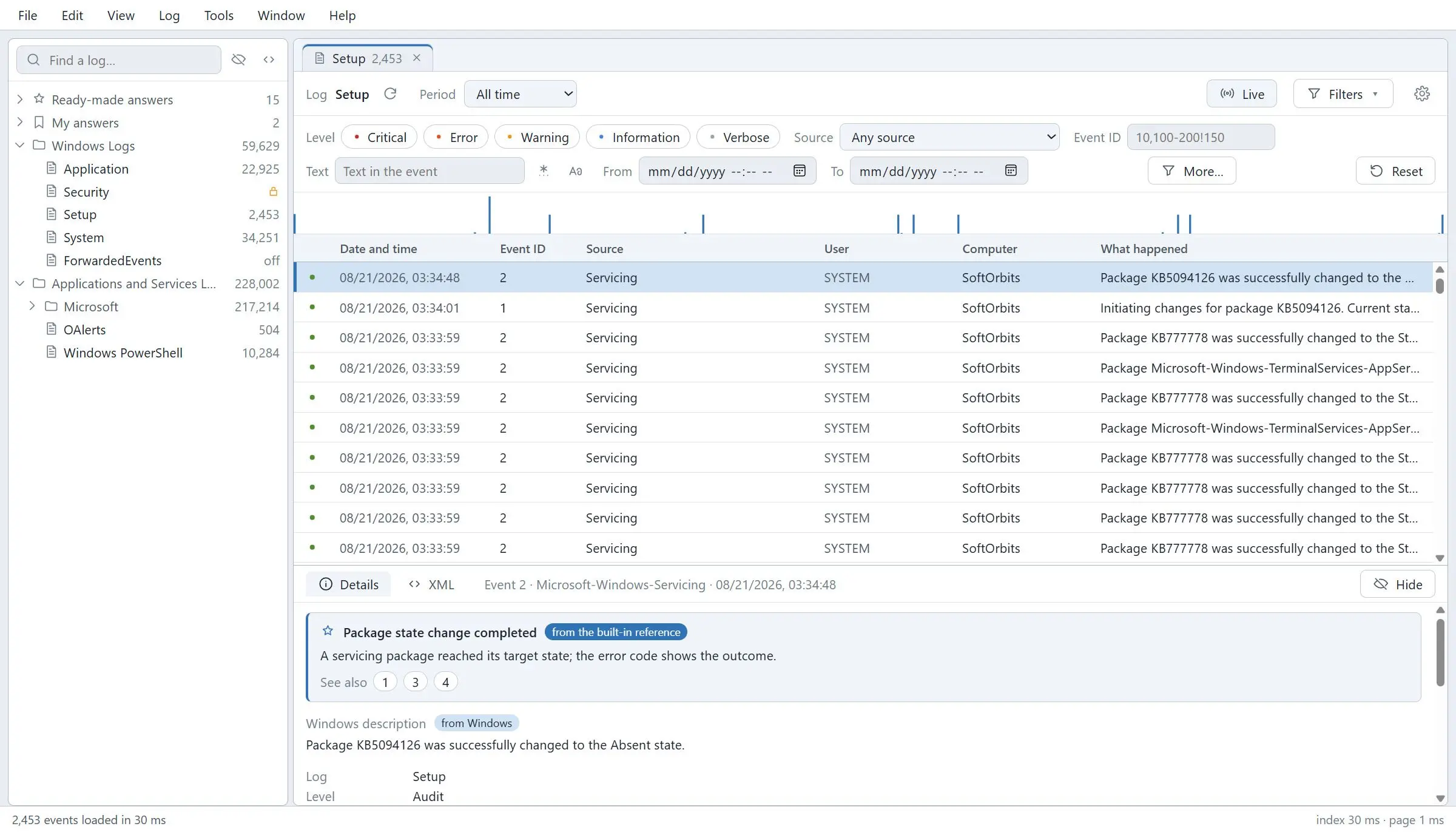Open calendar picker for To date

click(1011, 171)
